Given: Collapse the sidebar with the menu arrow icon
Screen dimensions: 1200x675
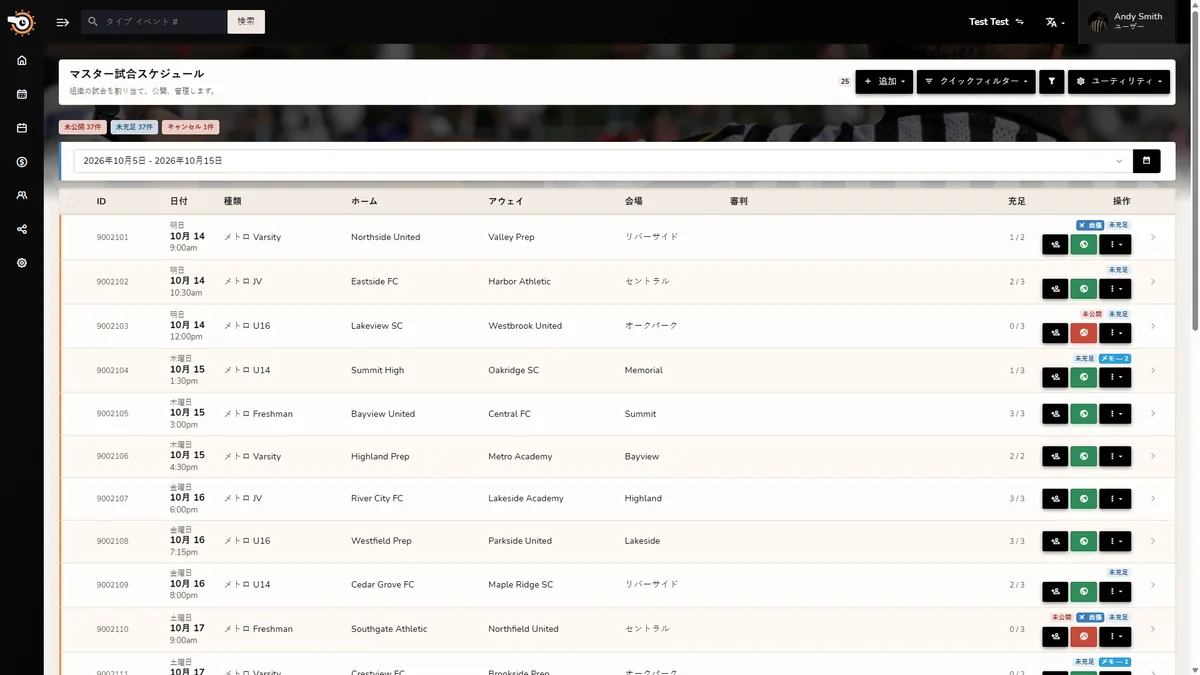Looking at the screenshot, I should pos(63,22).
